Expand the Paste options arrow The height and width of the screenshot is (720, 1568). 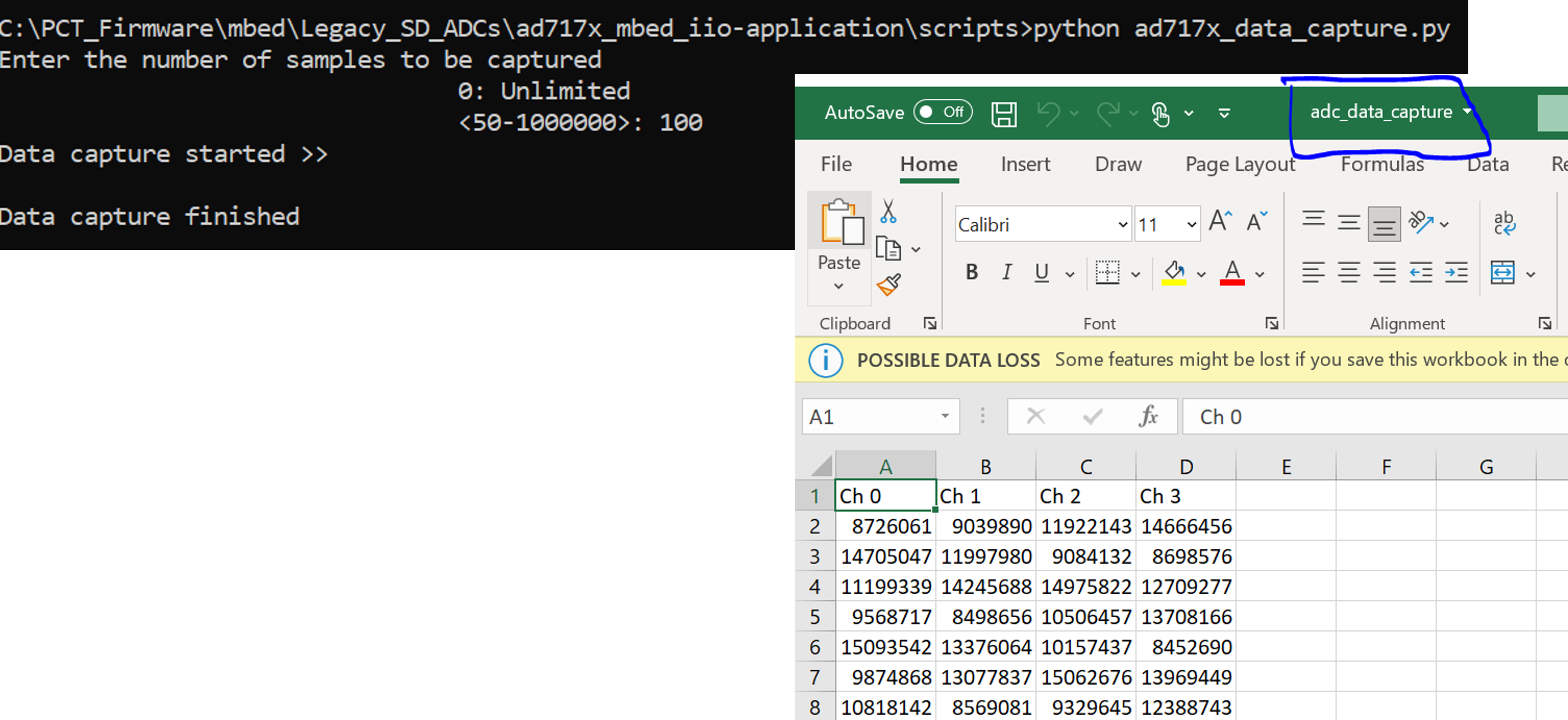[x=838, y=286]
